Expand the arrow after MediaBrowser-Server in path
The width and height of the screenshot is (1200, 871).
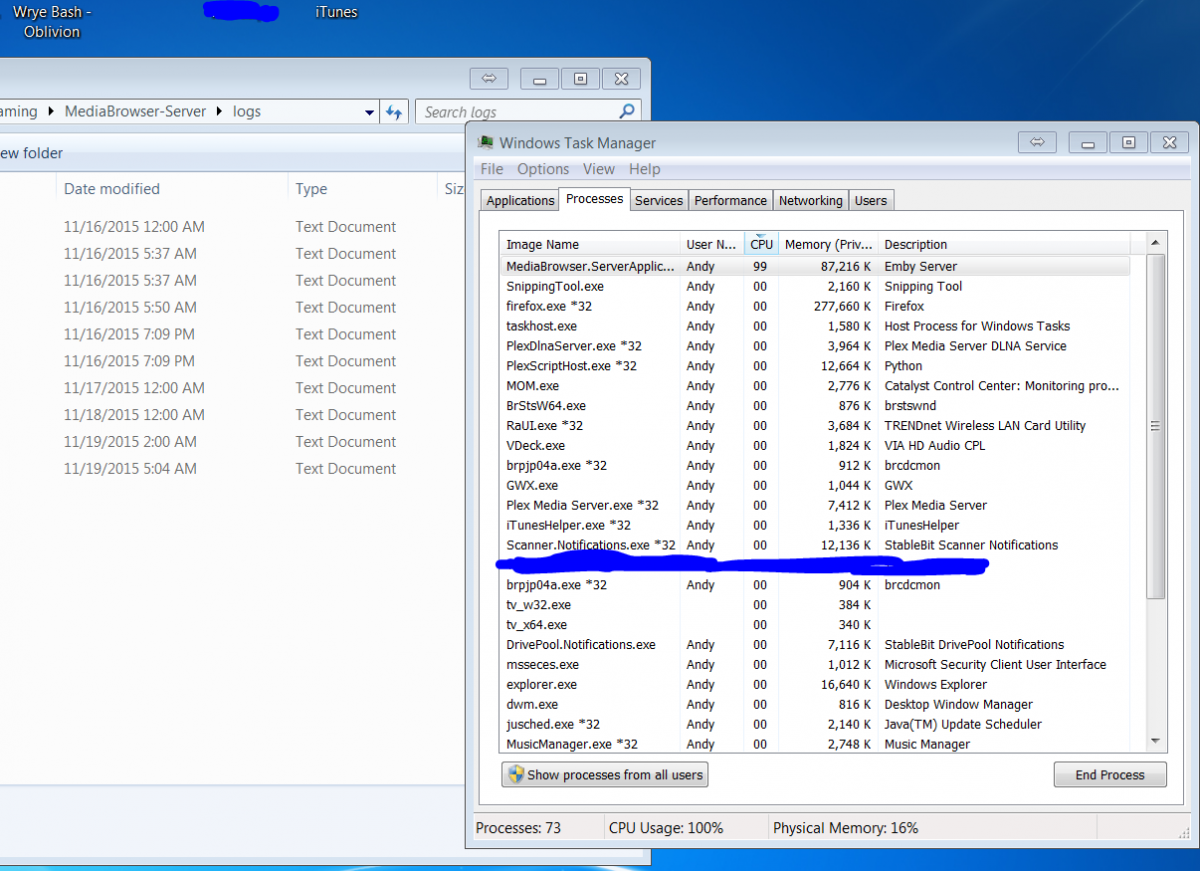(215, 112)
